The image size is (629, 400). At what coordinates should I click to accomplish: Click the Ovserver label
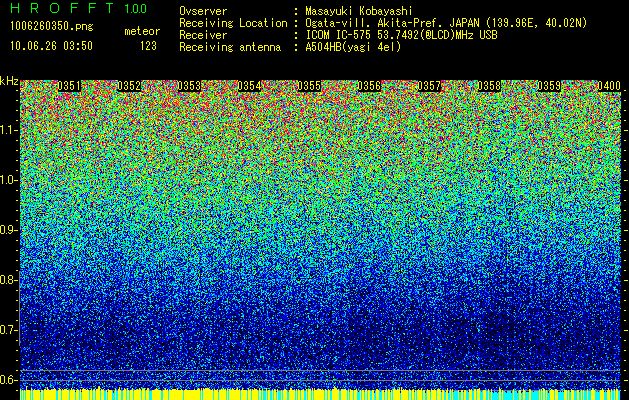(x=203, y=11)
